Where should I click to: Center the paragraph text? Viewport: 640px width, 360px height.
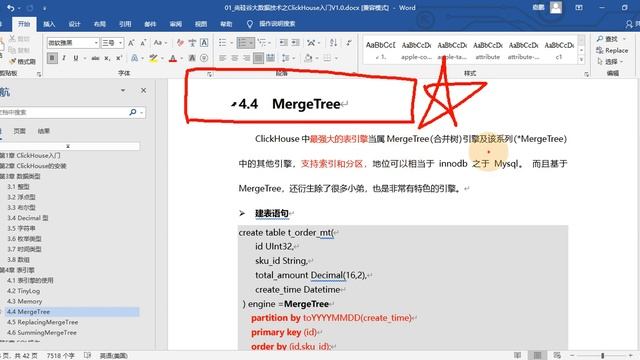tap(235, 58)
